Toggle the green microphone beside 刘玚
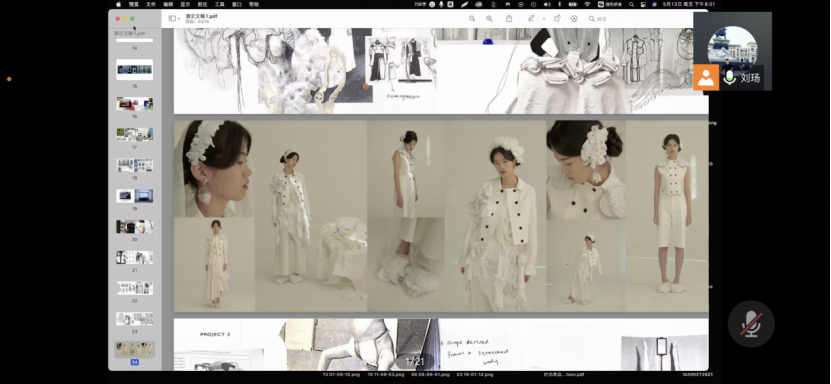 coord(730,78)
